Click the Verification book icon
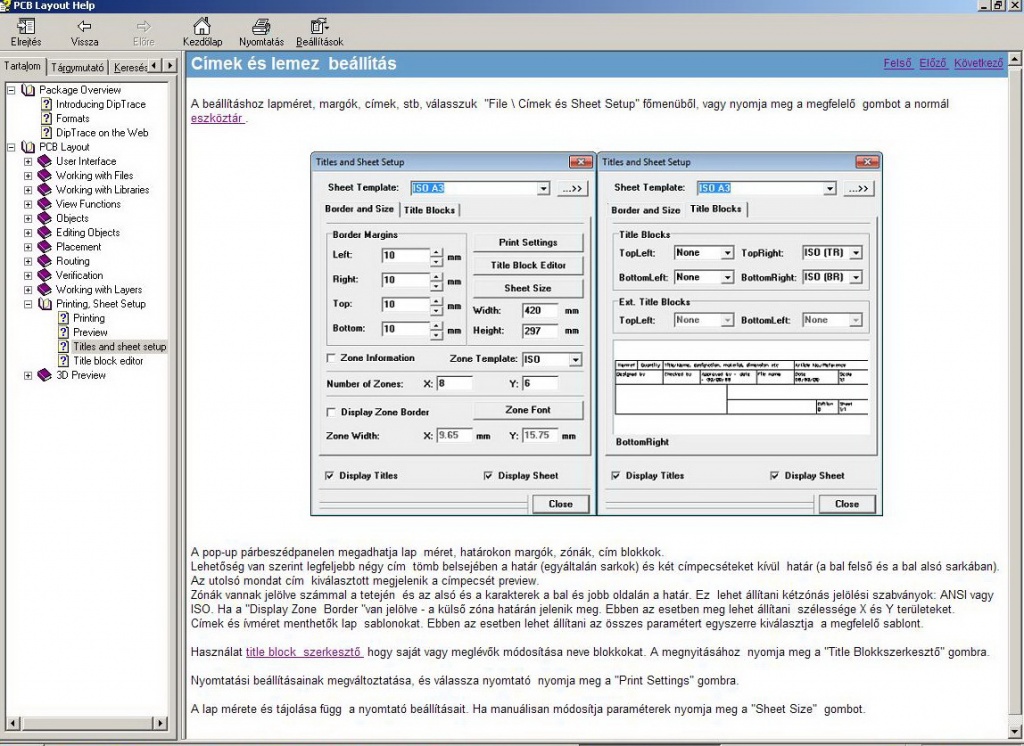Image resolution: width=1024 pixels, height=746 pixels. (44, 276)
